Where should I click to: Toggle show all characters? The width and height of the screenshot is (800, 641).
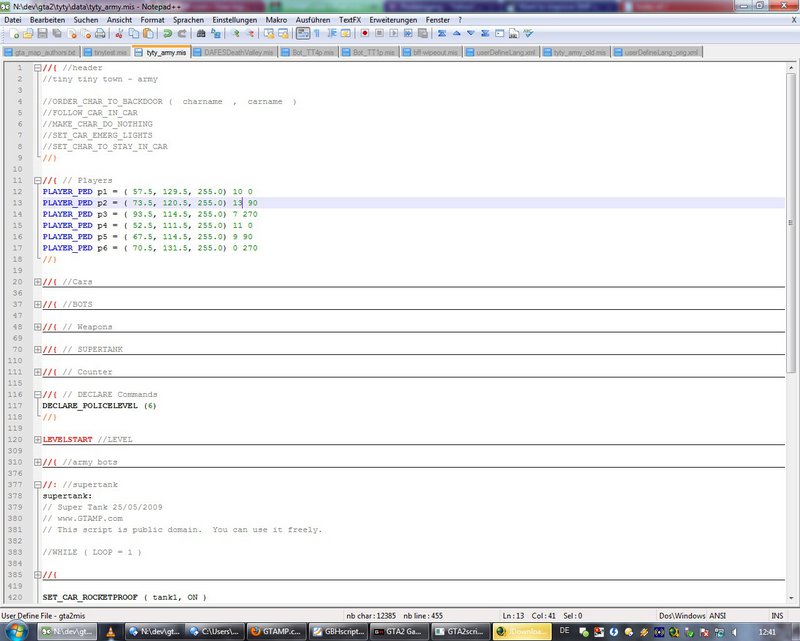[x=316, y=33]
